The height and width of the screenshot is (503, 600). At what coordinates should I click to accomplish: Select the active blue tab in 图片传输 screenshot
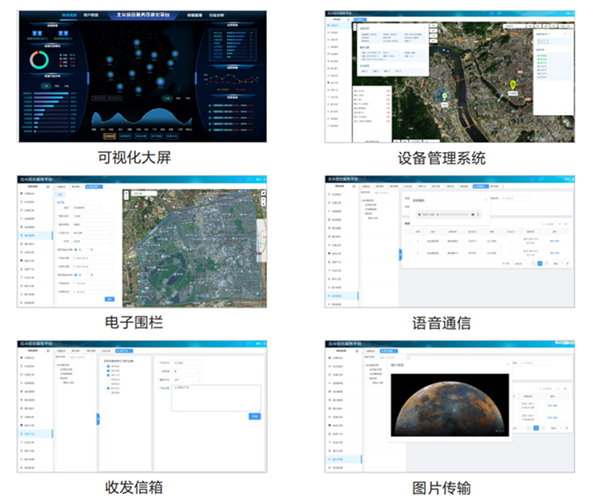click(388, 351)
